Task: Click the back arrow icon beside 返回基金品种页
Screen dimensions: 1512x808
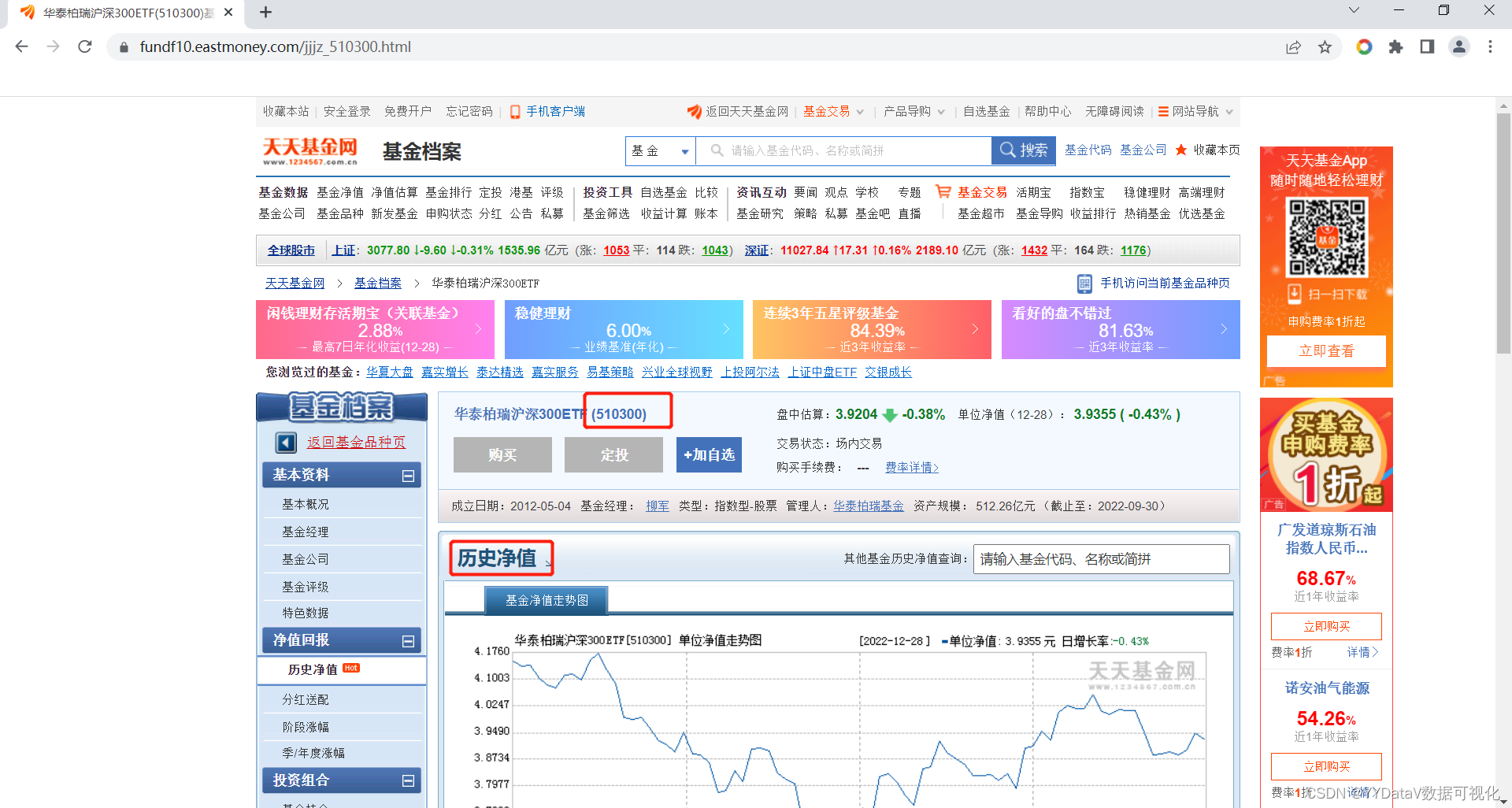Action: 285,443
